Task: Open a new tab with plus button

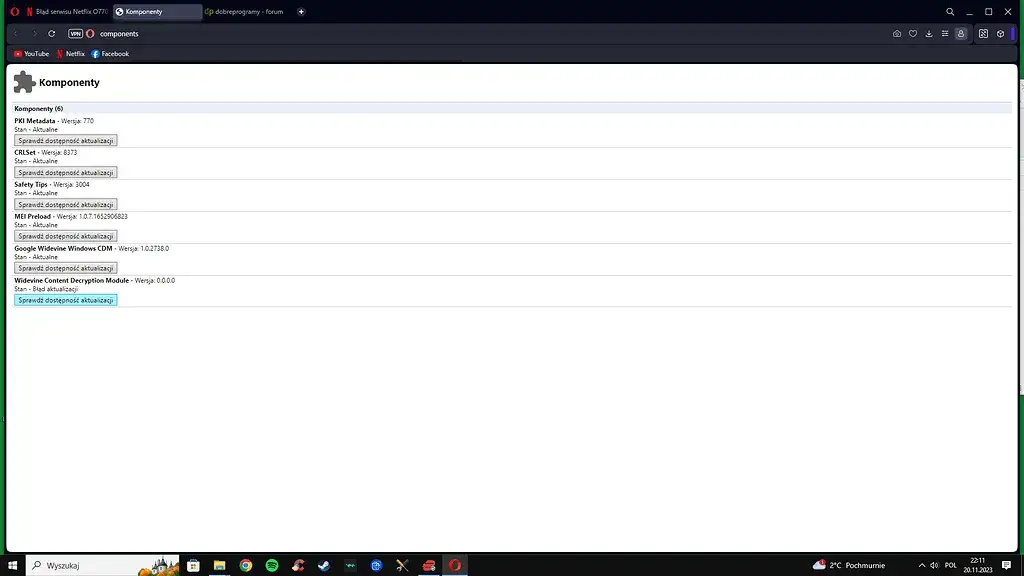Action: point(301,12)
